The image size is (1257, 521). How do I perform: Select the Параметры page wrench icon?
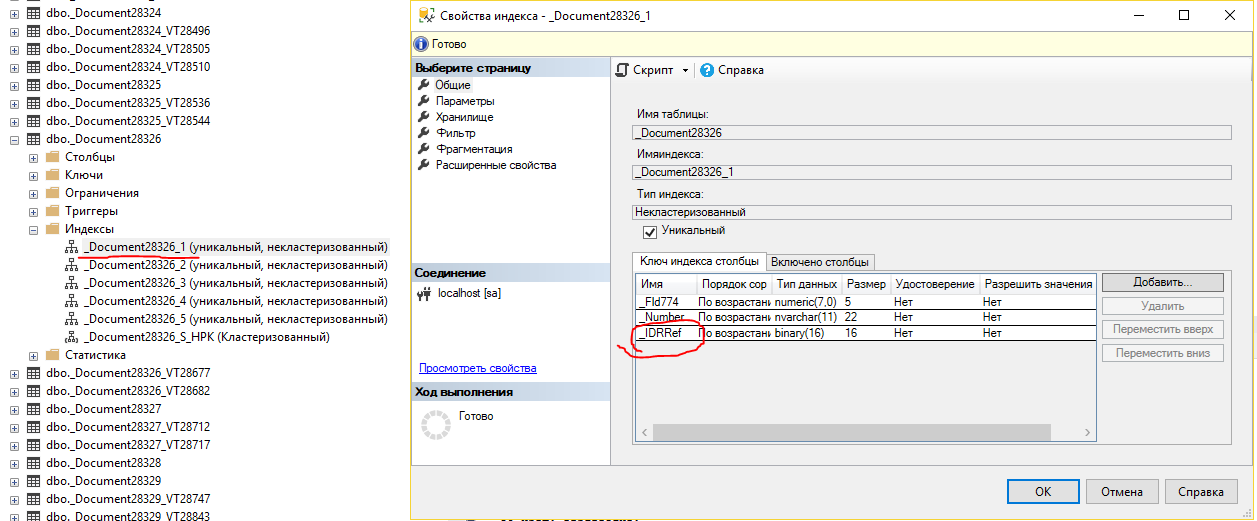pos(424,101)
